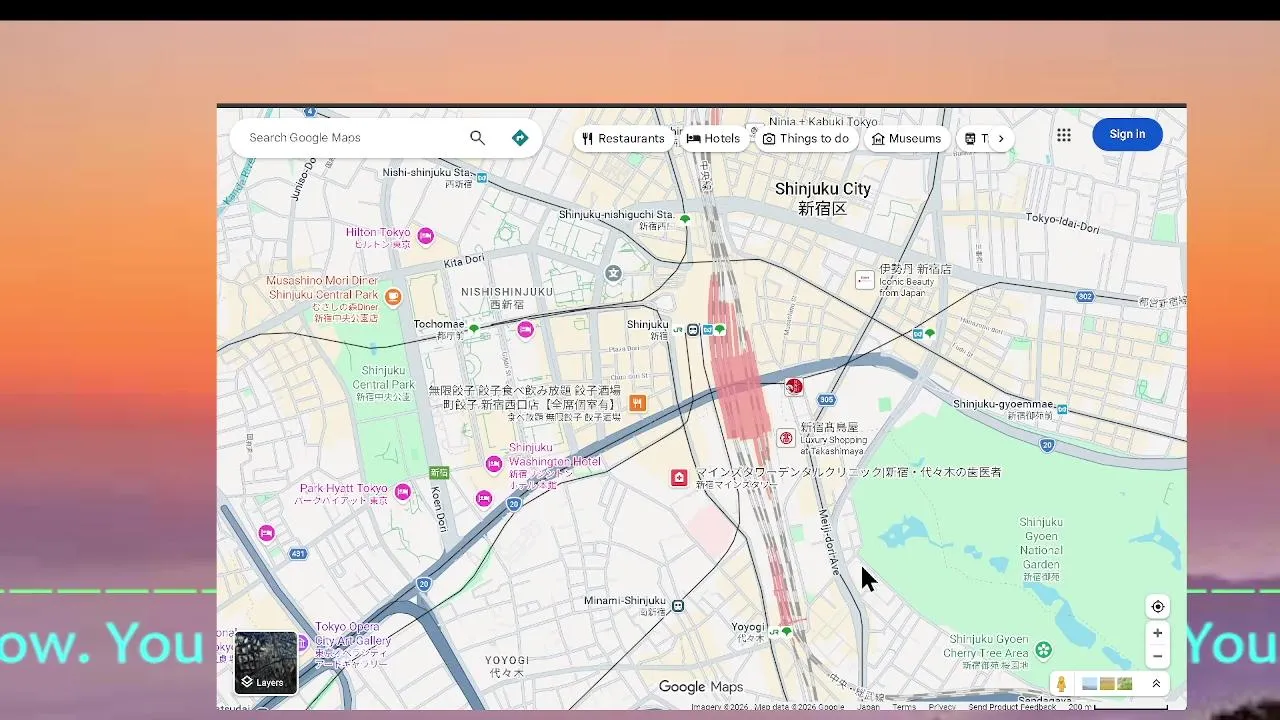Click the Japan link in footer

coord(869,707)
